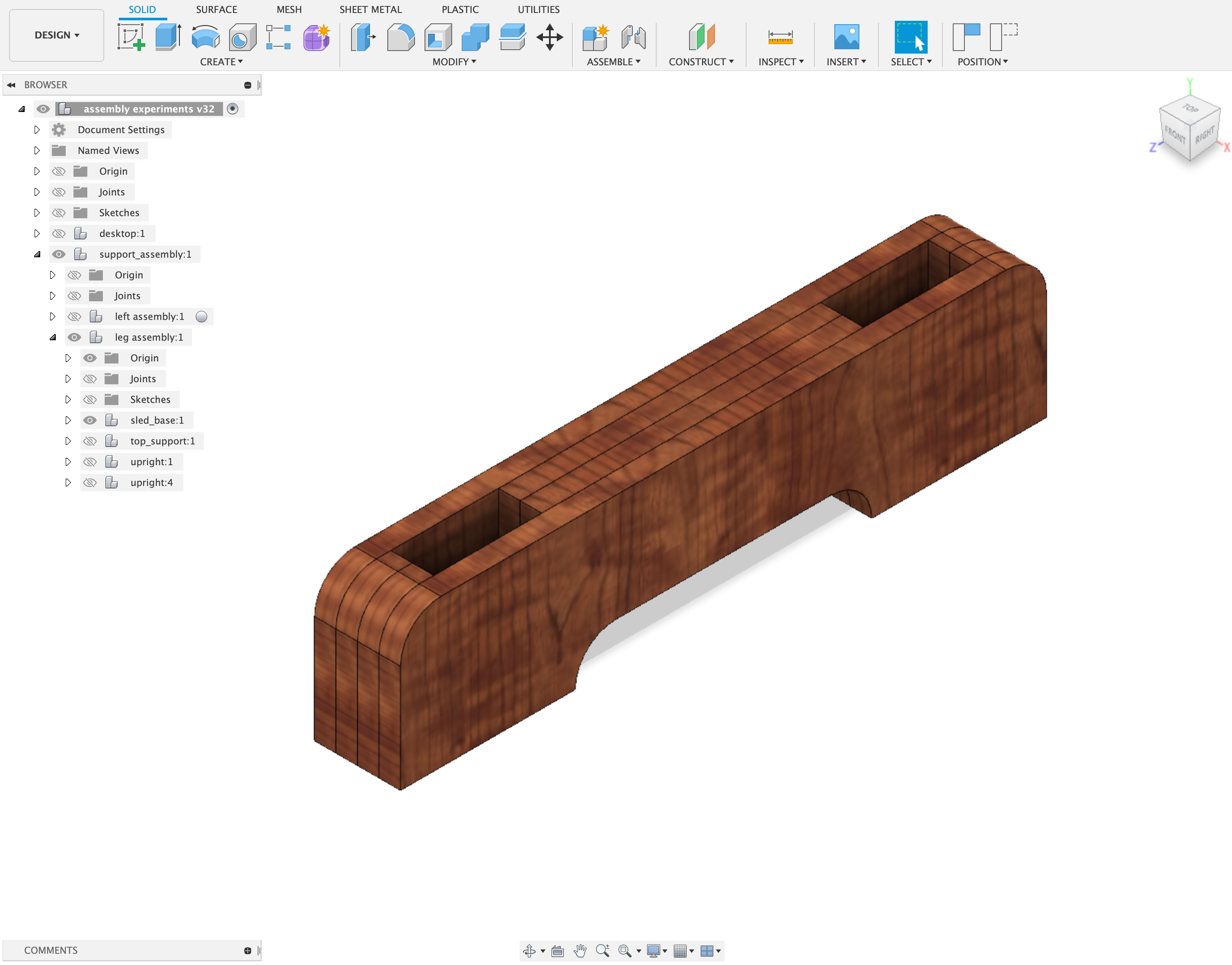Viewport: 1232px width, 965px height.
Task: Open the DESIGN workspace dropdown
Action: [57, 35]
